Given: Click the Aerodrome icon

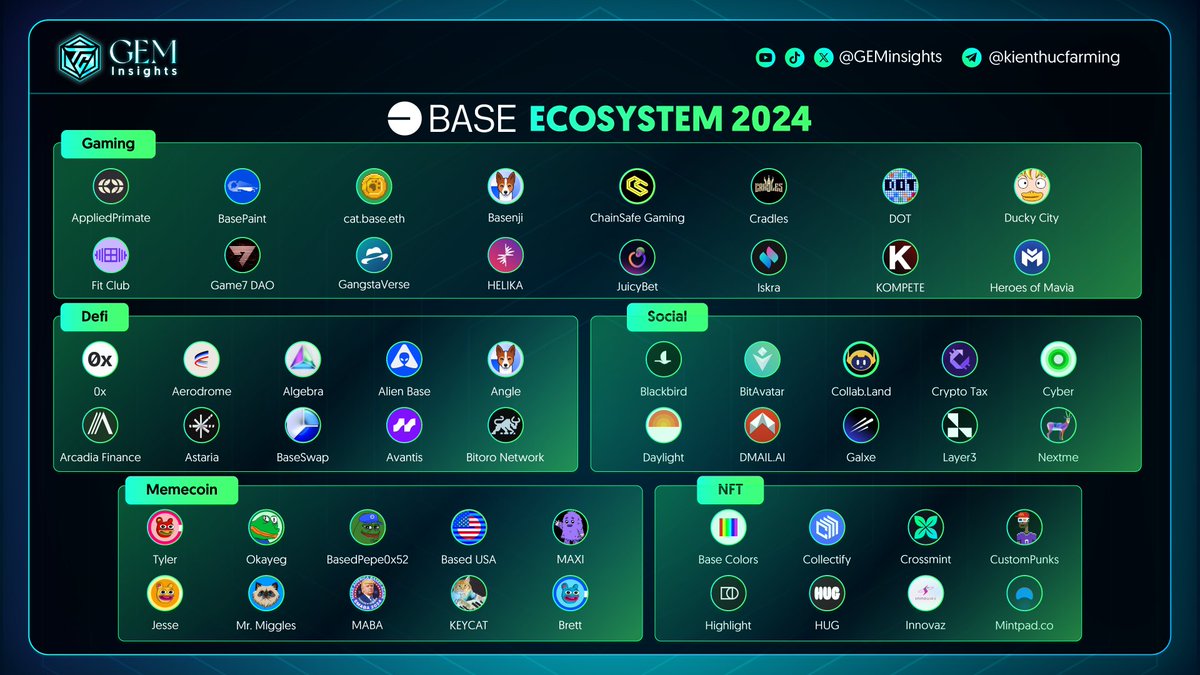Looking at the screenshot, I should (x=201, y=359).
